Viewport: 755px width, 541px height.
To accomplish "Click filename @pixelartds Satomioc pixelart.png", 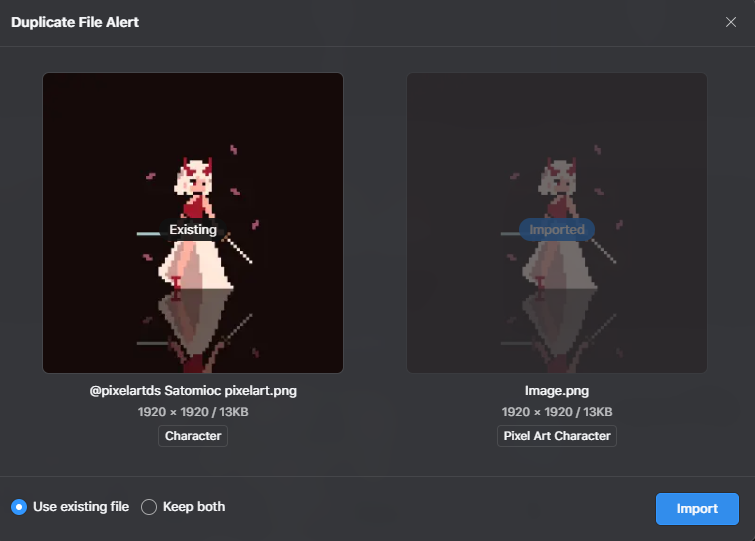I will click(193, 391).
